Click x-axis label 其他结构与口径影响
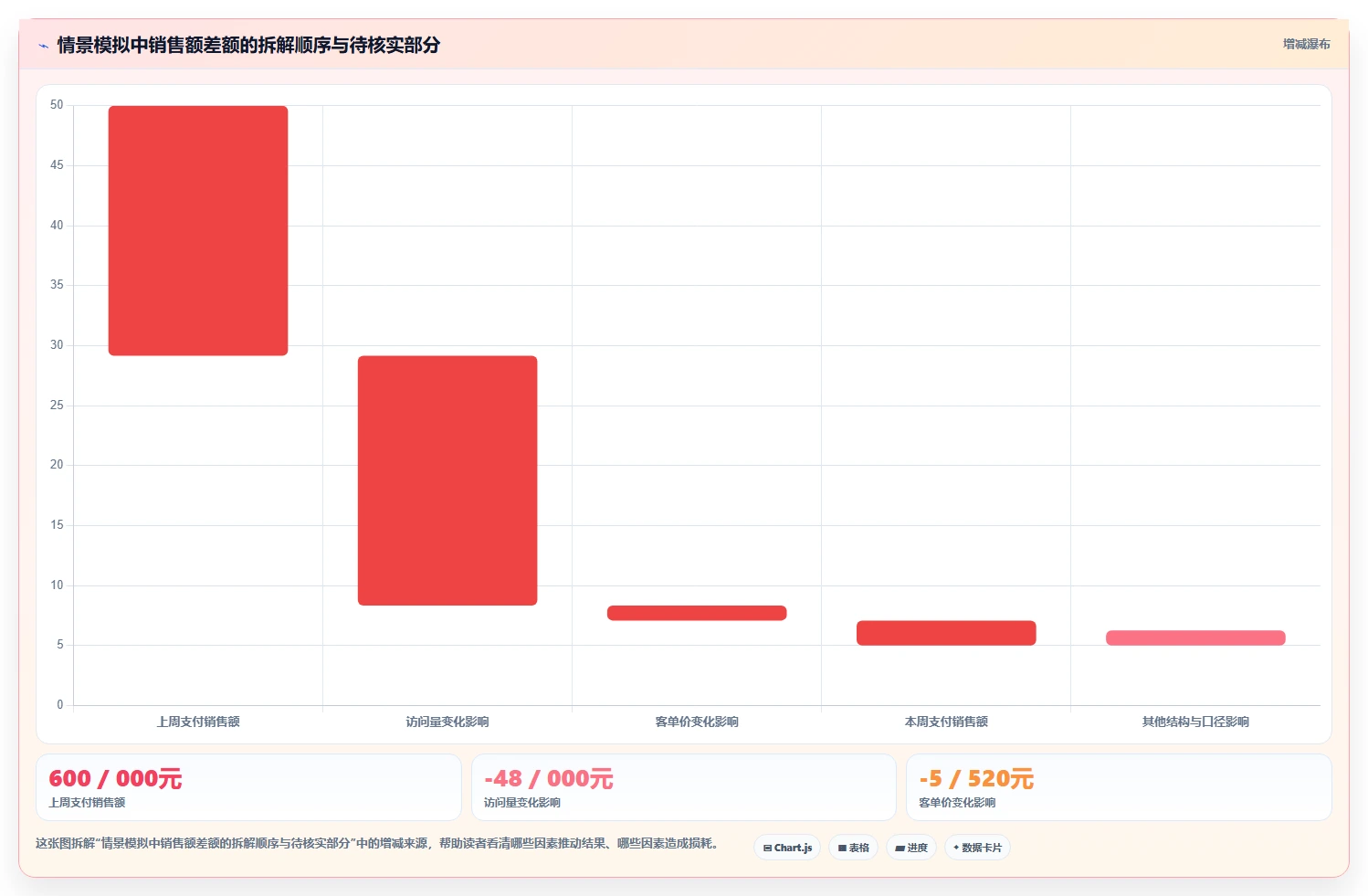 [1195, 722]
